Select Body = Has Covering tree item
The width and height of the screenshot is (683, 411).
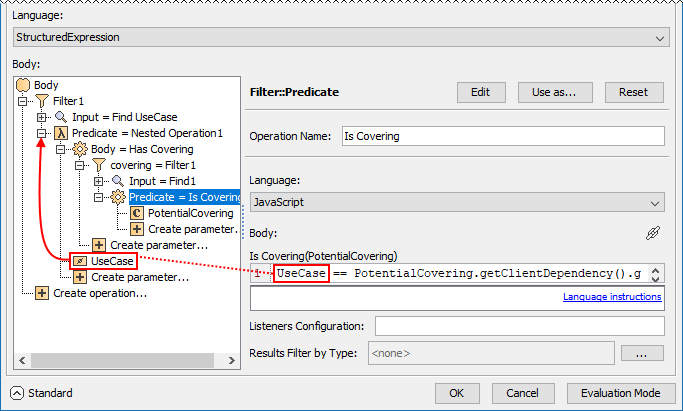[x=142, y=149]
